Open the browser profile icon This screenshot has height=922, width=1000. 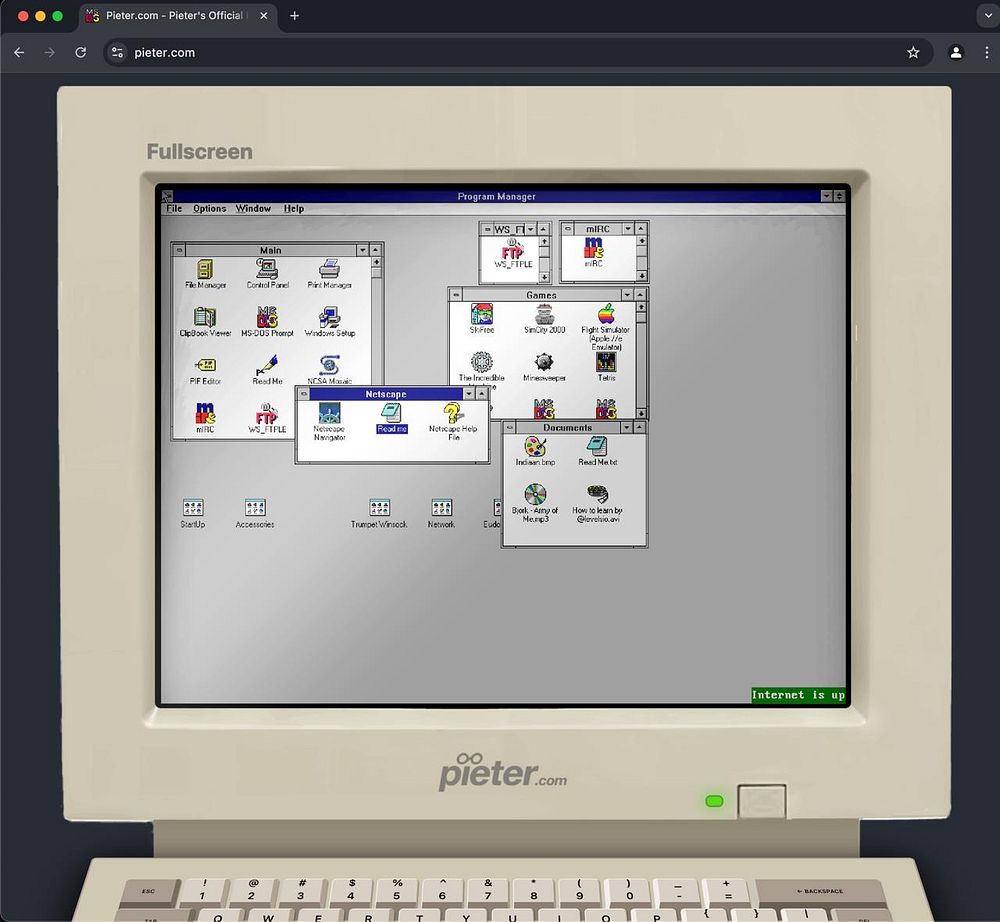[955, 52]
